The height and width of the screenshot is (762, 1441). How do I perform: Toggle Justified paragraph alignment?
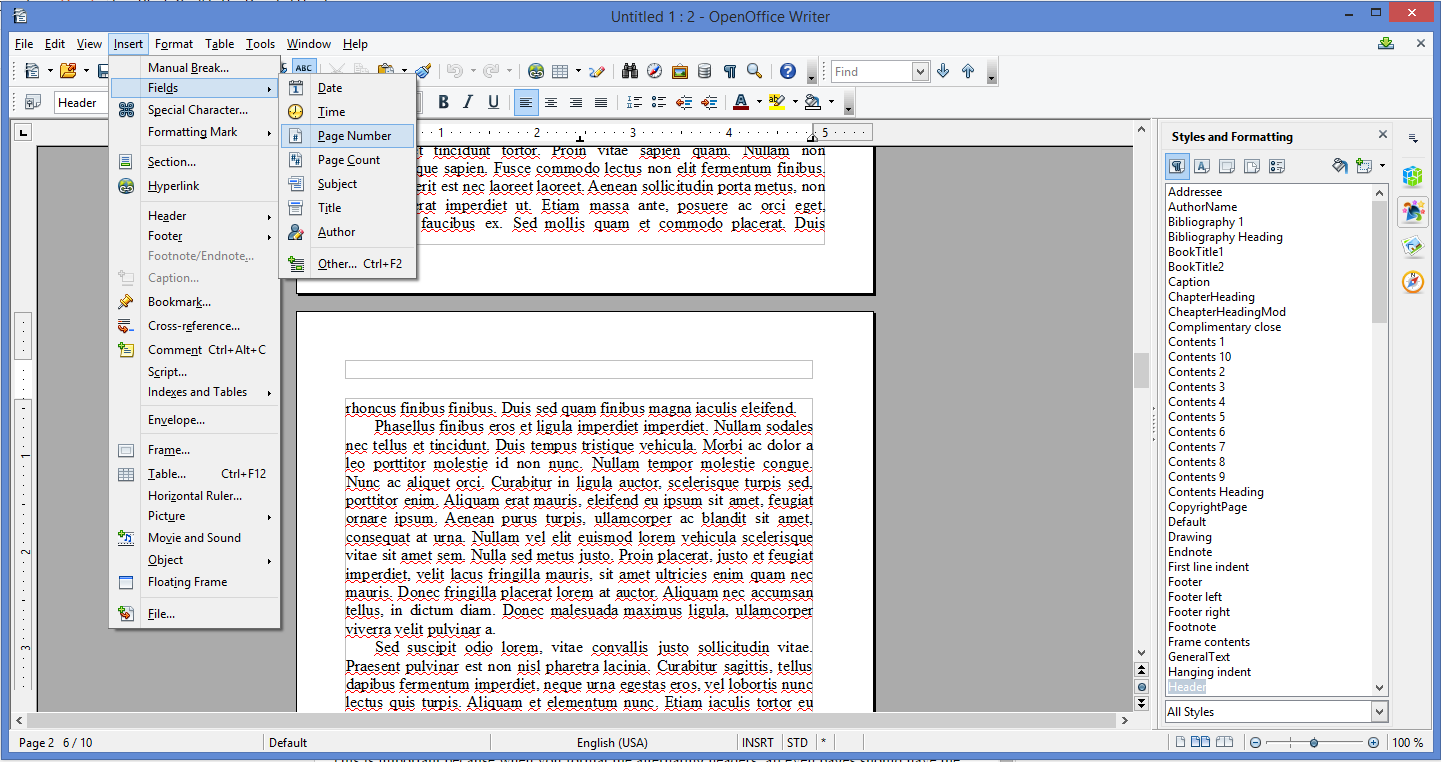coord(601,102)
